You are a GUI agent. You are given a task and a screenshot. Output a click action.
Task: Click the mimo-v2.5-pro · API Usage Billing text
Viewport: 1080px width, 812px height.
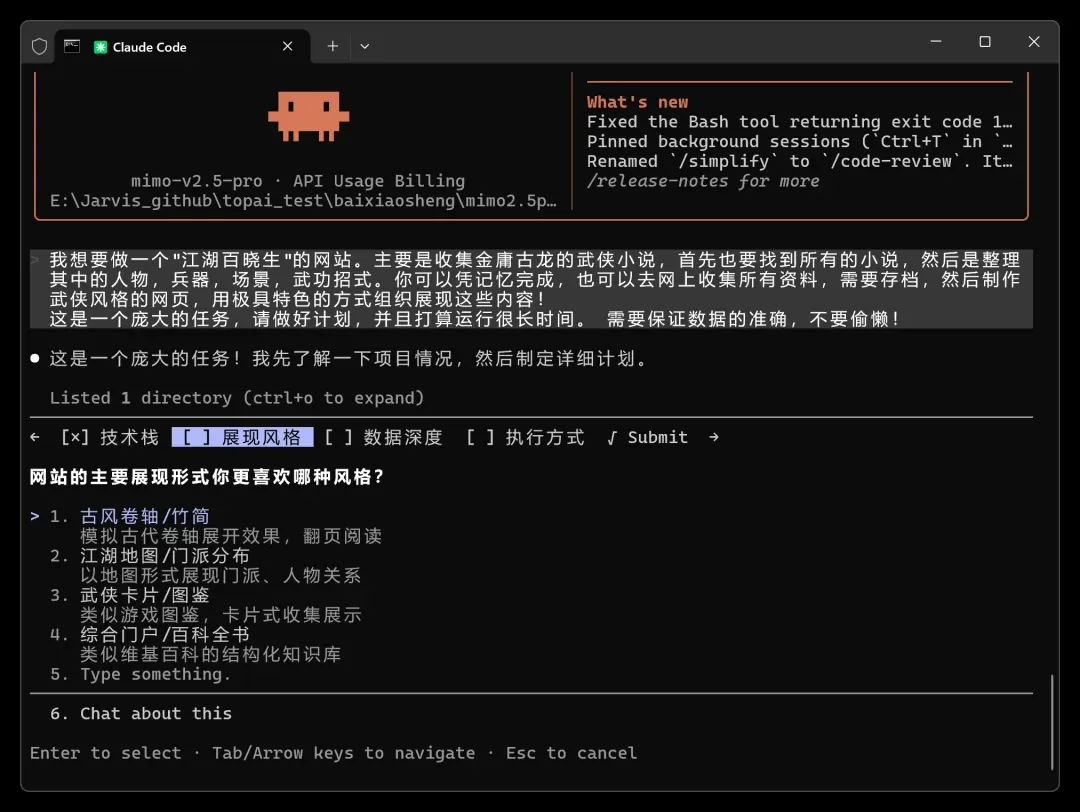(298, 181)
